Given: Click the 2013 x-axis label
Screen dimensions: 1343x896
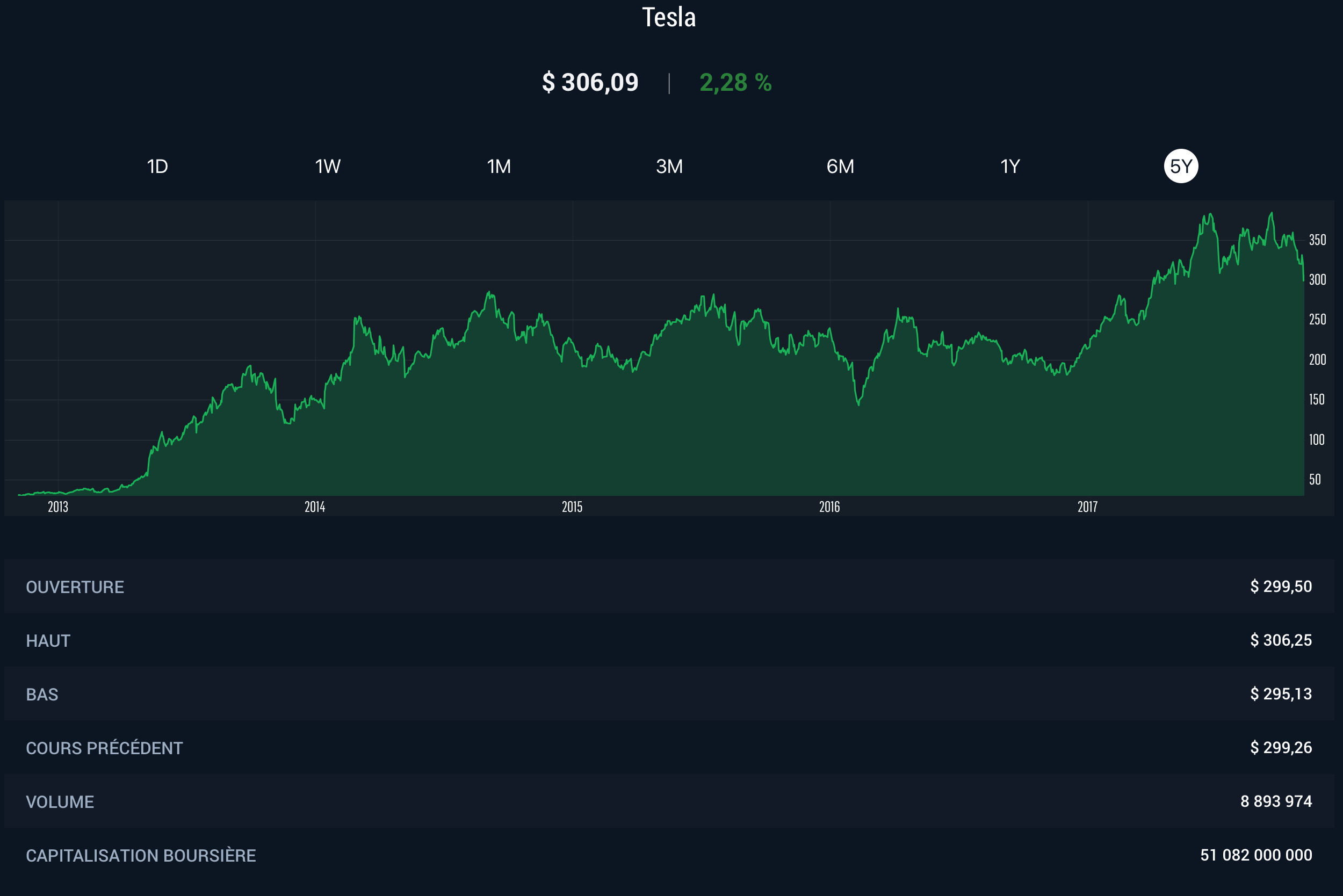Looking at the screenshot, I should (57, 507).
